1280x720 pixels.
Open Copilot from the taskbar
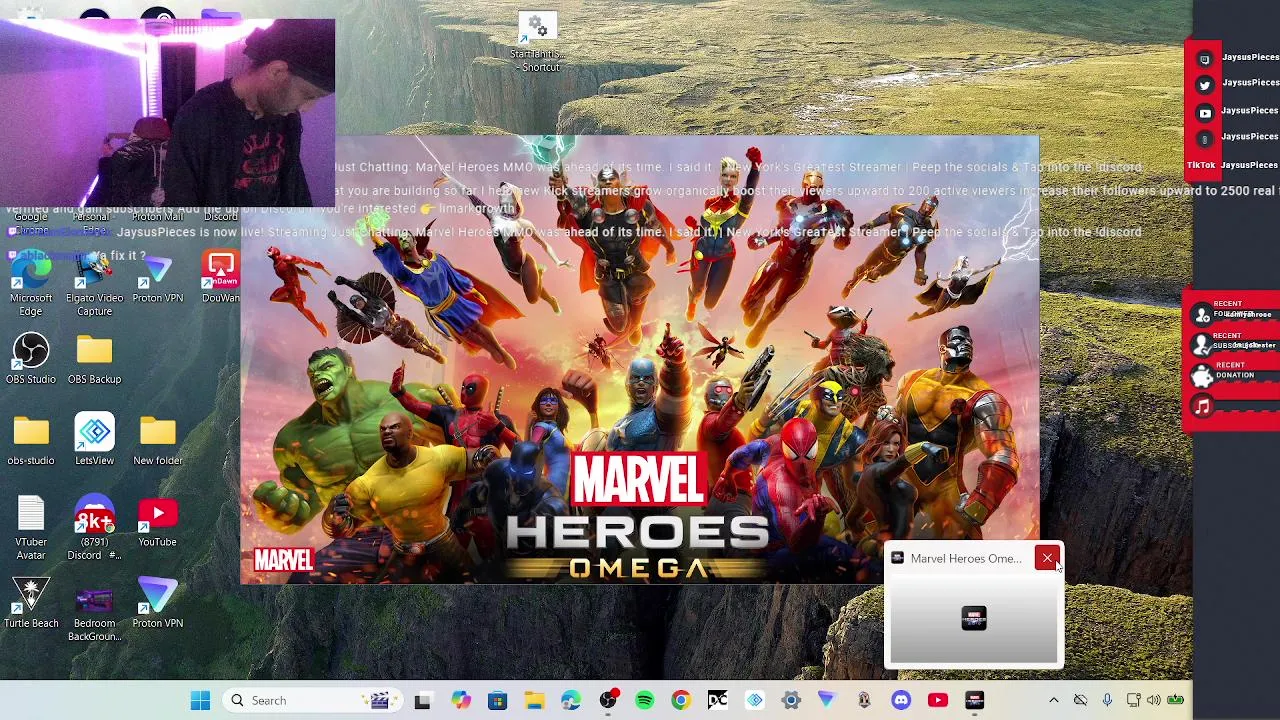point(460,700)
